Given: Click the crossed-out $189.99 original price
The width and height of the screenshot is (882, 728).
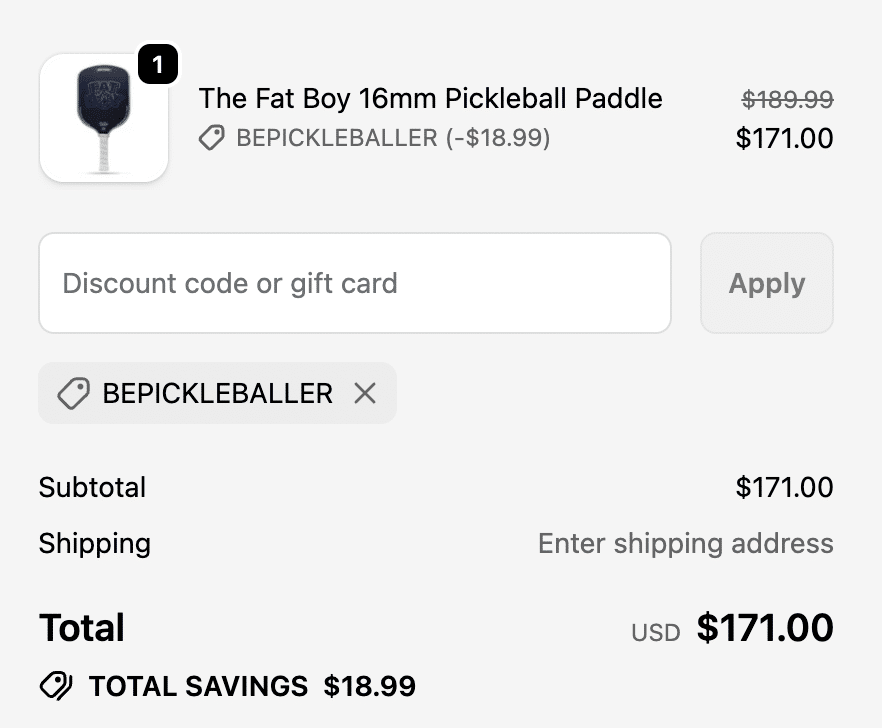Looking at the screenshot, I should click(x=787, y=99).
